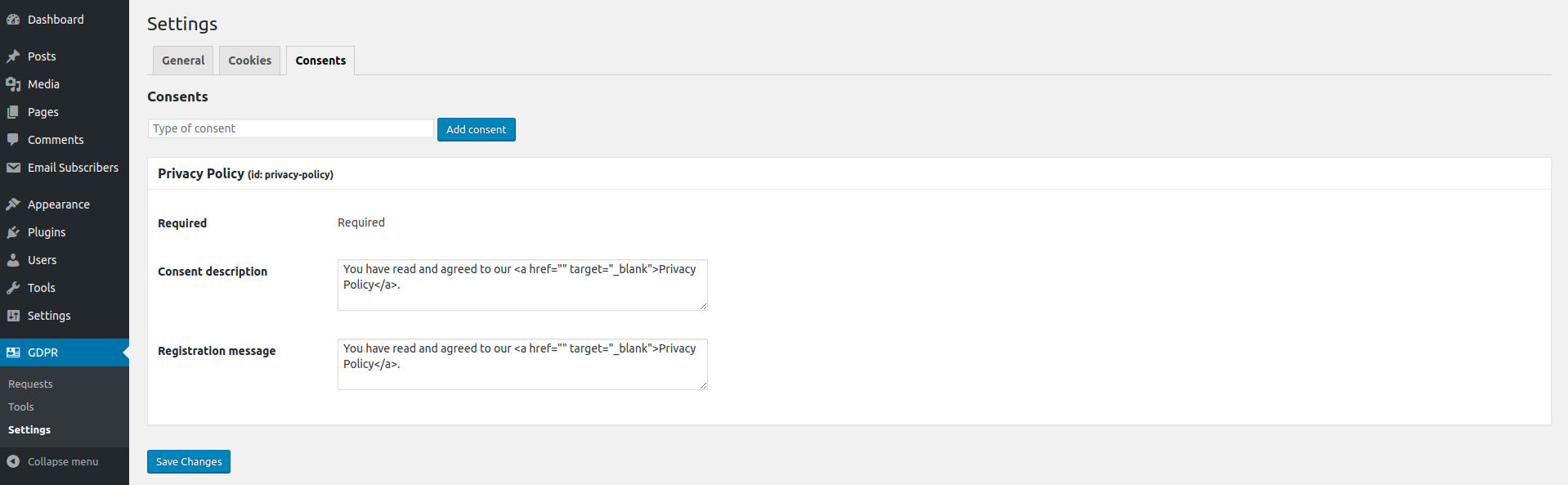Save Changes to the consent settings
The height and width of the screenshot is (485, 1568).
point(189,461)
